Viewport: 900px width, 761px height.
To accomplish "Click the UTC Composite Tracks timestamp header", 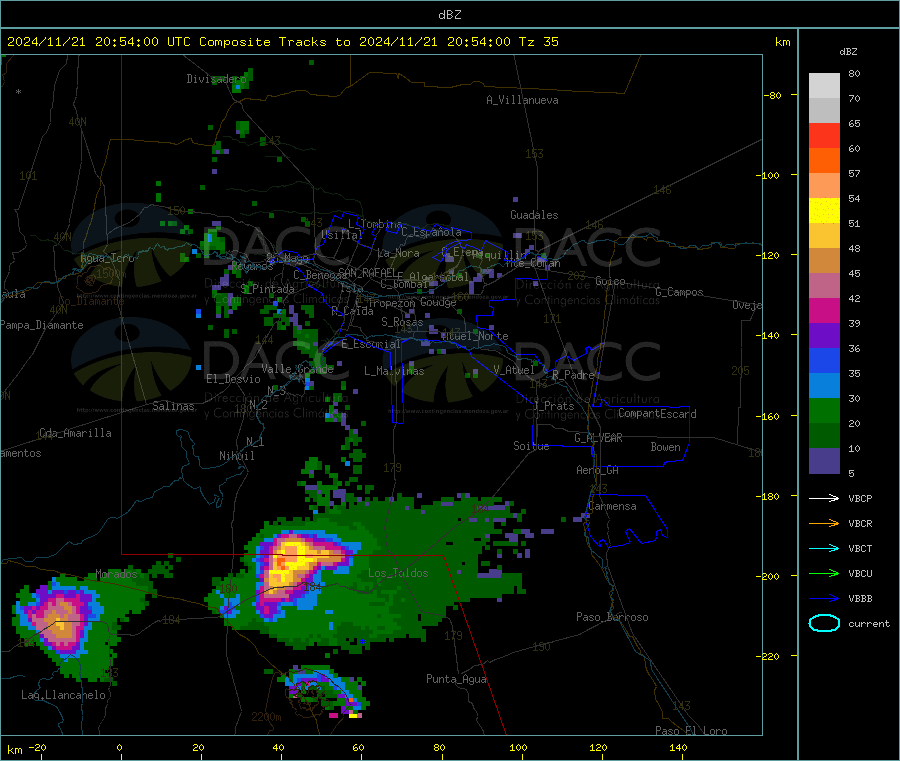I will [x=283, y=42].
